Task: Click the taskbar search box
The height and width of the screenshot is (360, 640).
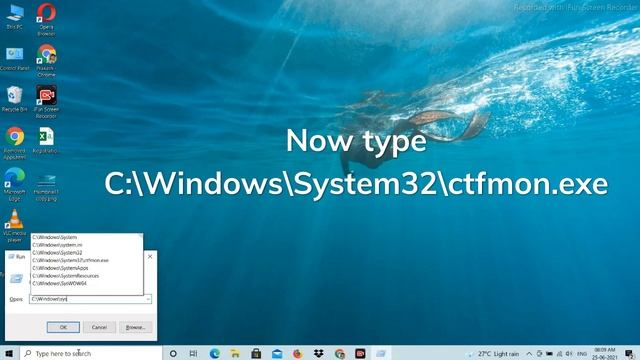Action: pyautogui.click(x=91, y=353)
